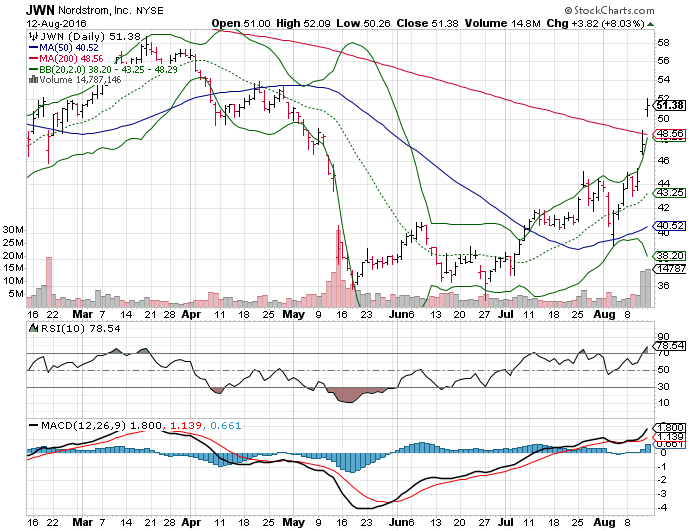Click the 90 level on RSI axis
This screenshot has height=531, width=692.
[663, 337]
